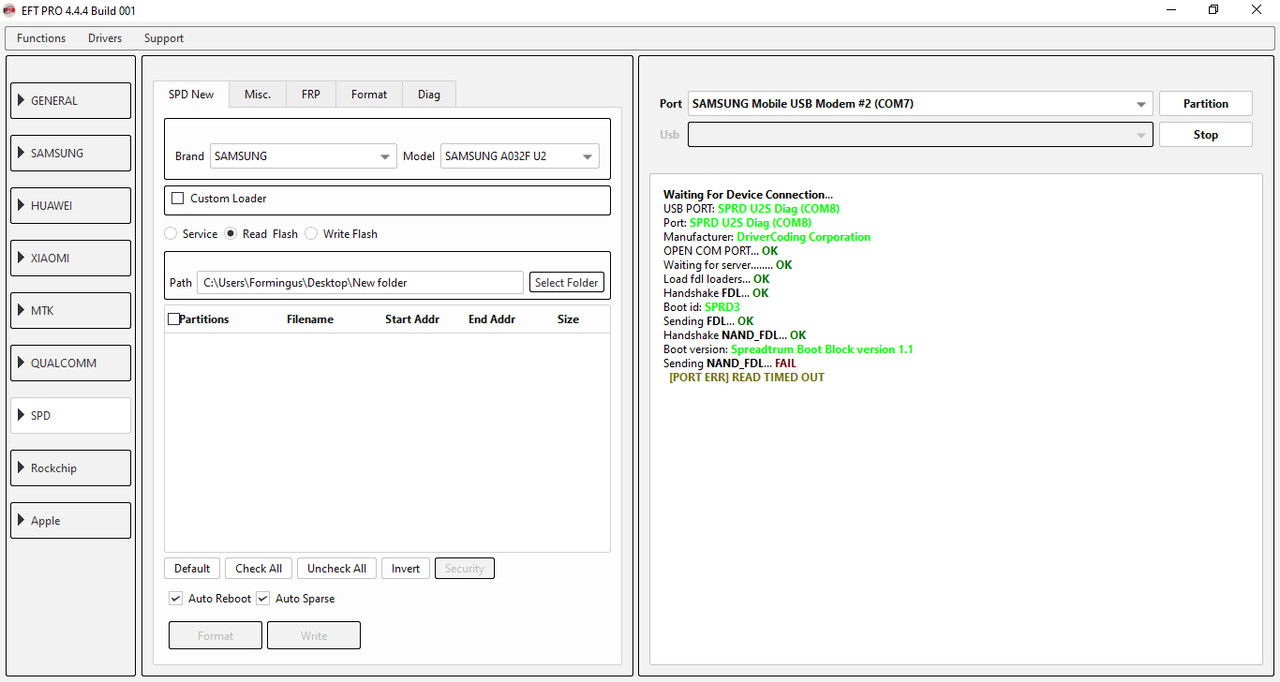Open the Drivers menu
This screenshot has height=682, width=1280.
tap(105, 38)
